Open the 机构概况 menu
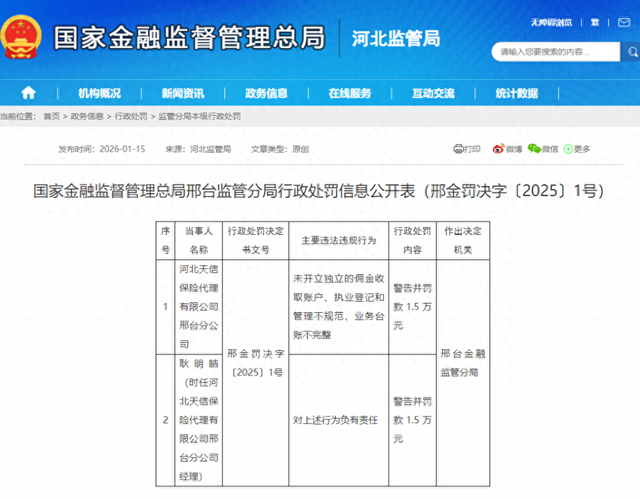This screenshot has width=640, height=499. (99, 93)
